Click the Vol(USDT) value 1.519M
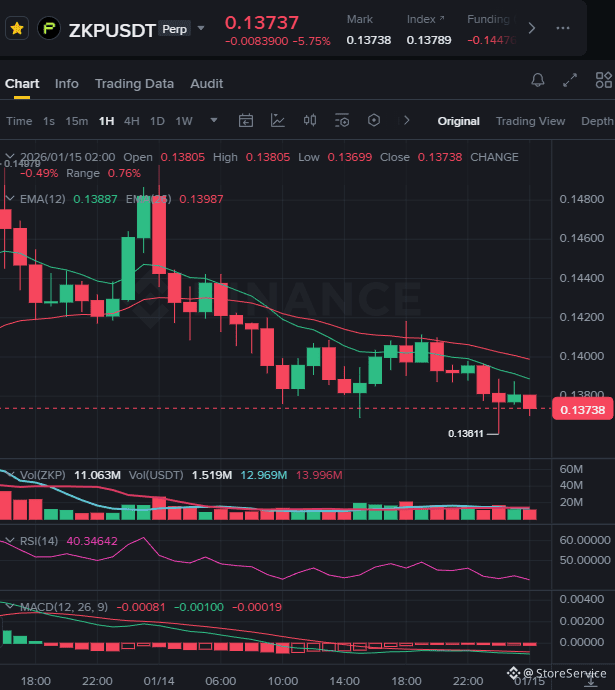 (x=212, y=475)
